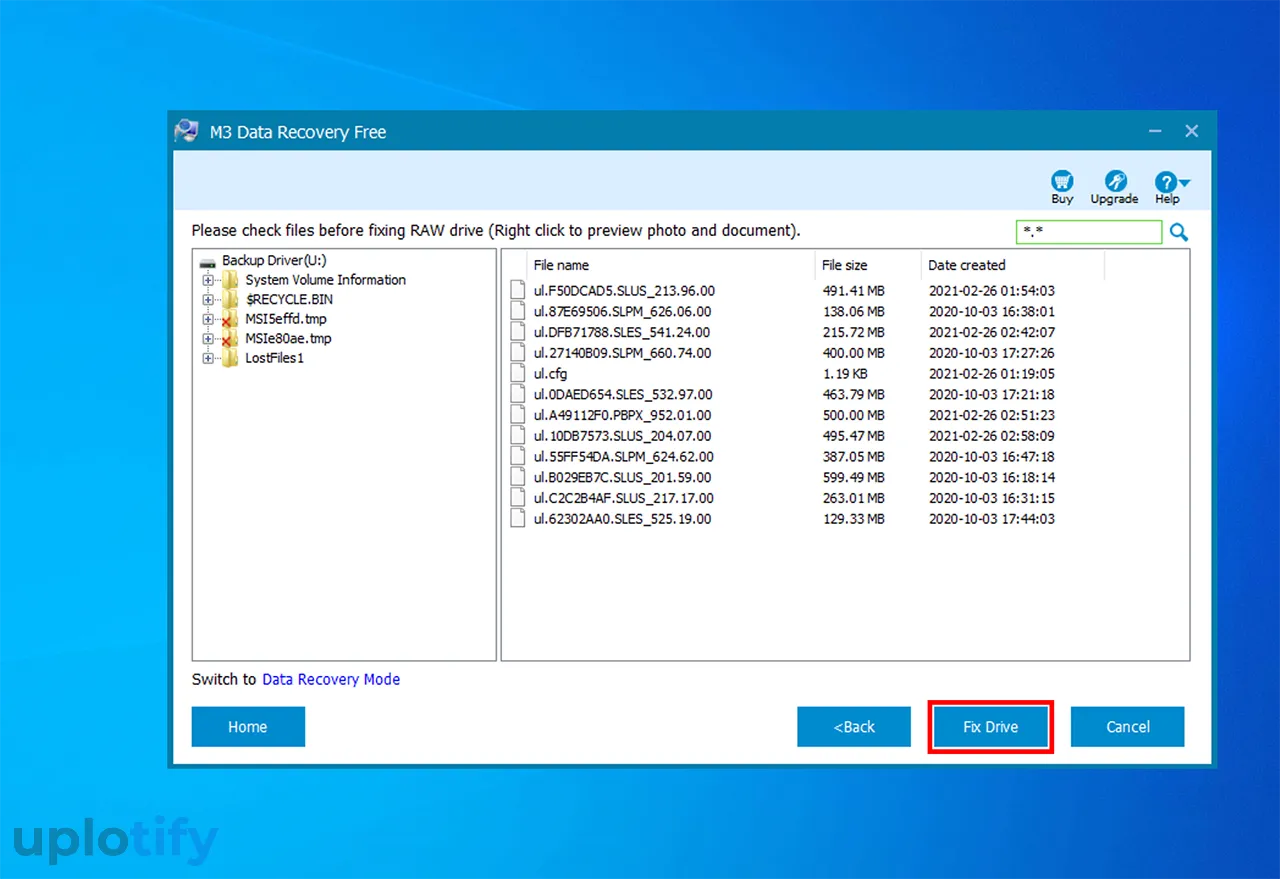Click folder icon of LostFiles1
The image size is (1280, 879).
(x=229, y=358)
